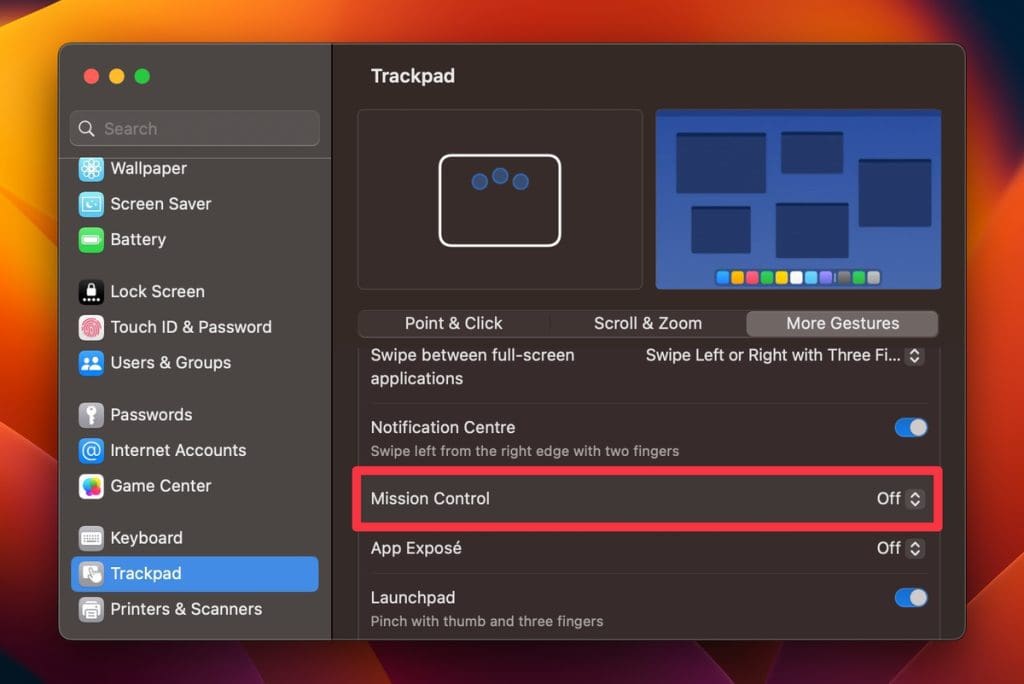Click the Screen Saver sidebar icon
This screenshot has width=1024, height=684.
coord(91,204)
